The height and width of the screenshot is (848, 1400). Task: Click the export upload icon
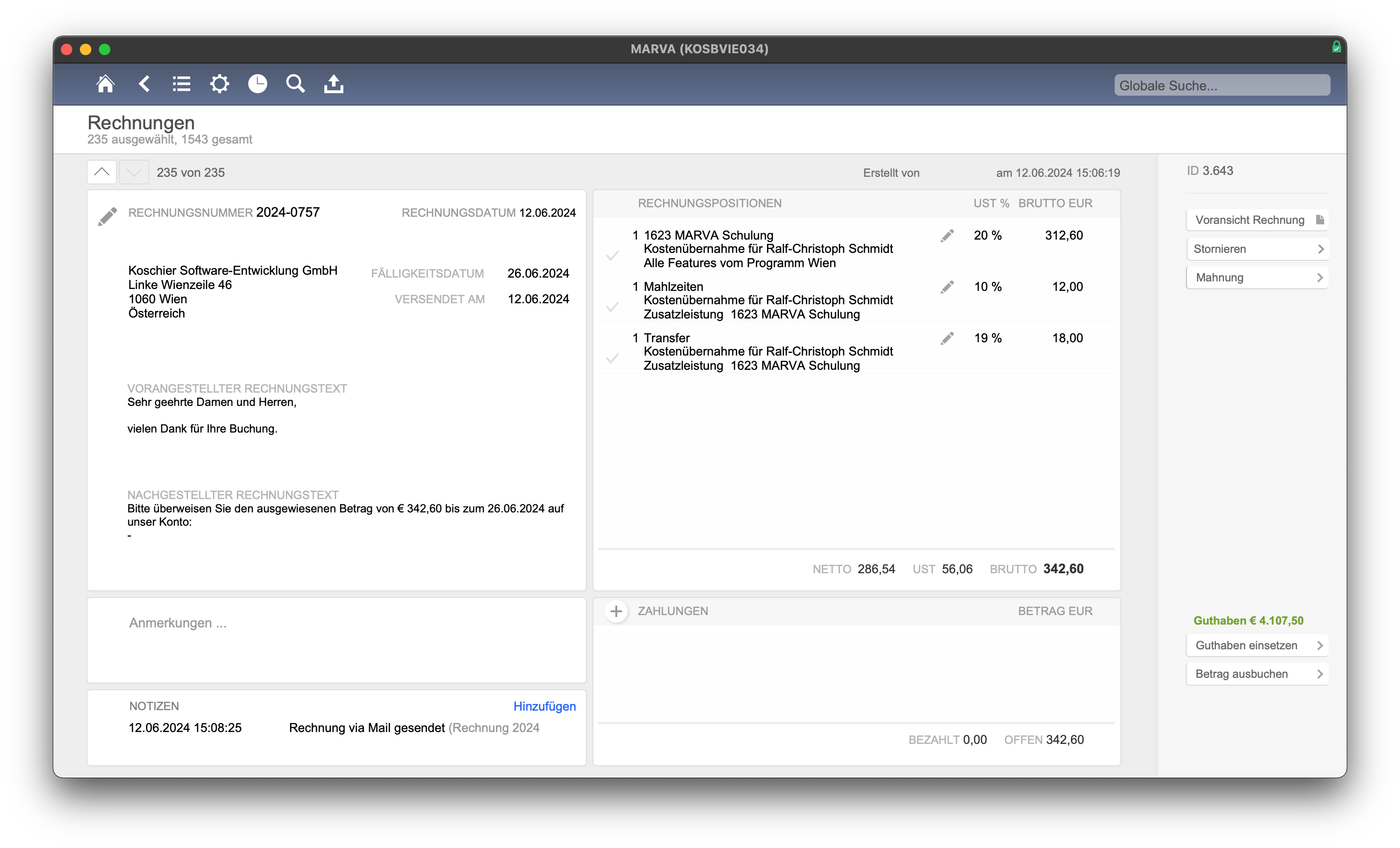point(333,84)
